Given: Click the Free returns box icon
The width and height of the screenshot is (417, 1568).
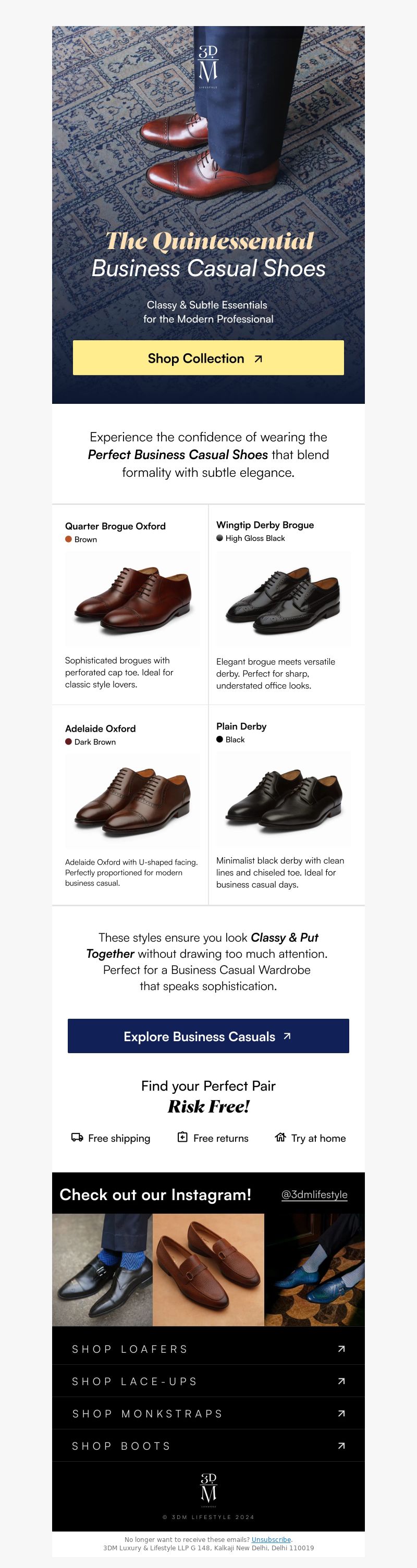Looking at the screenshot, I should (182, 1137).
